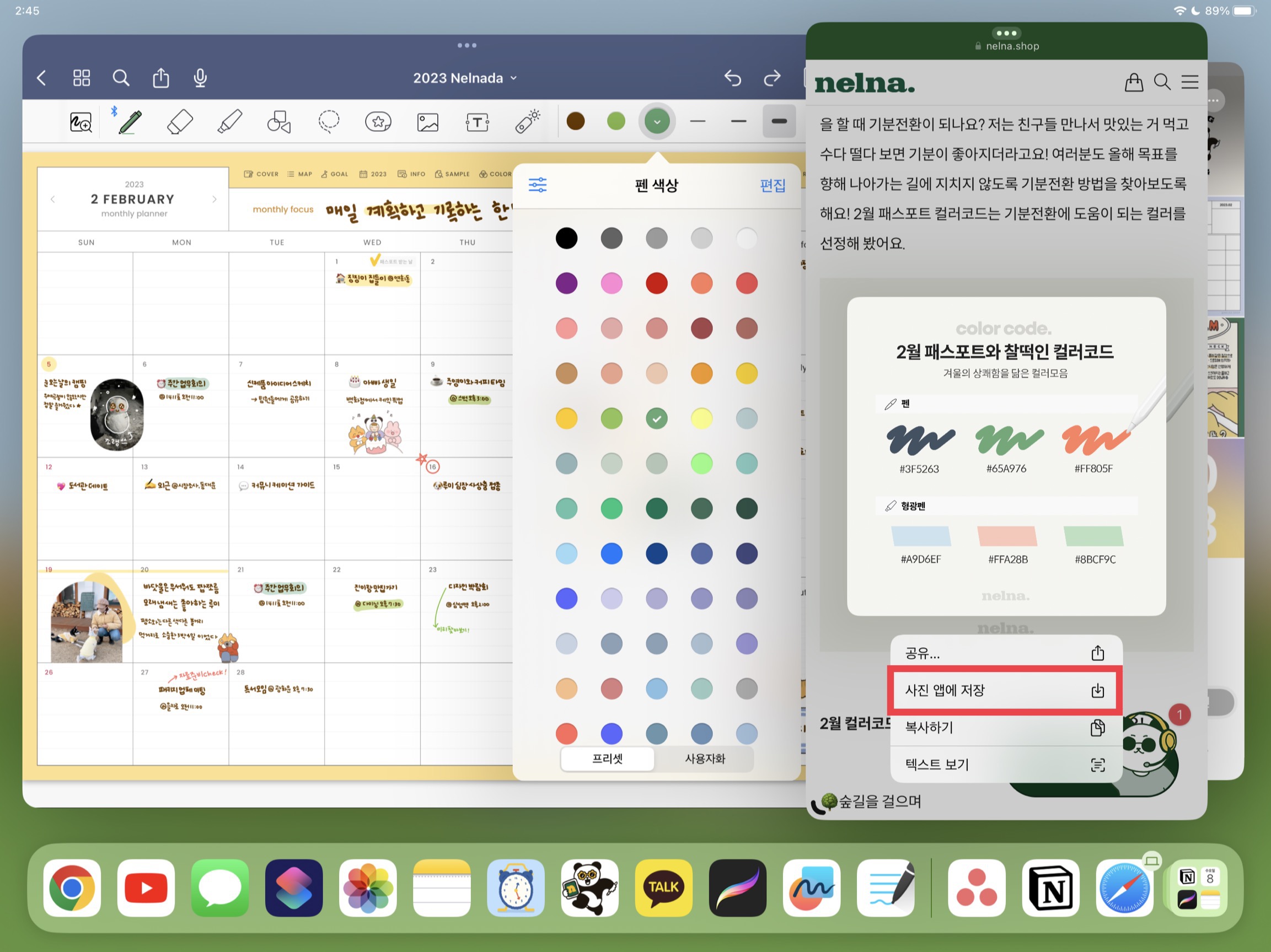The width and height of the screenshot is (1271, 952).
Task: Go to next month with right chevron
Action: coord(214,200)
